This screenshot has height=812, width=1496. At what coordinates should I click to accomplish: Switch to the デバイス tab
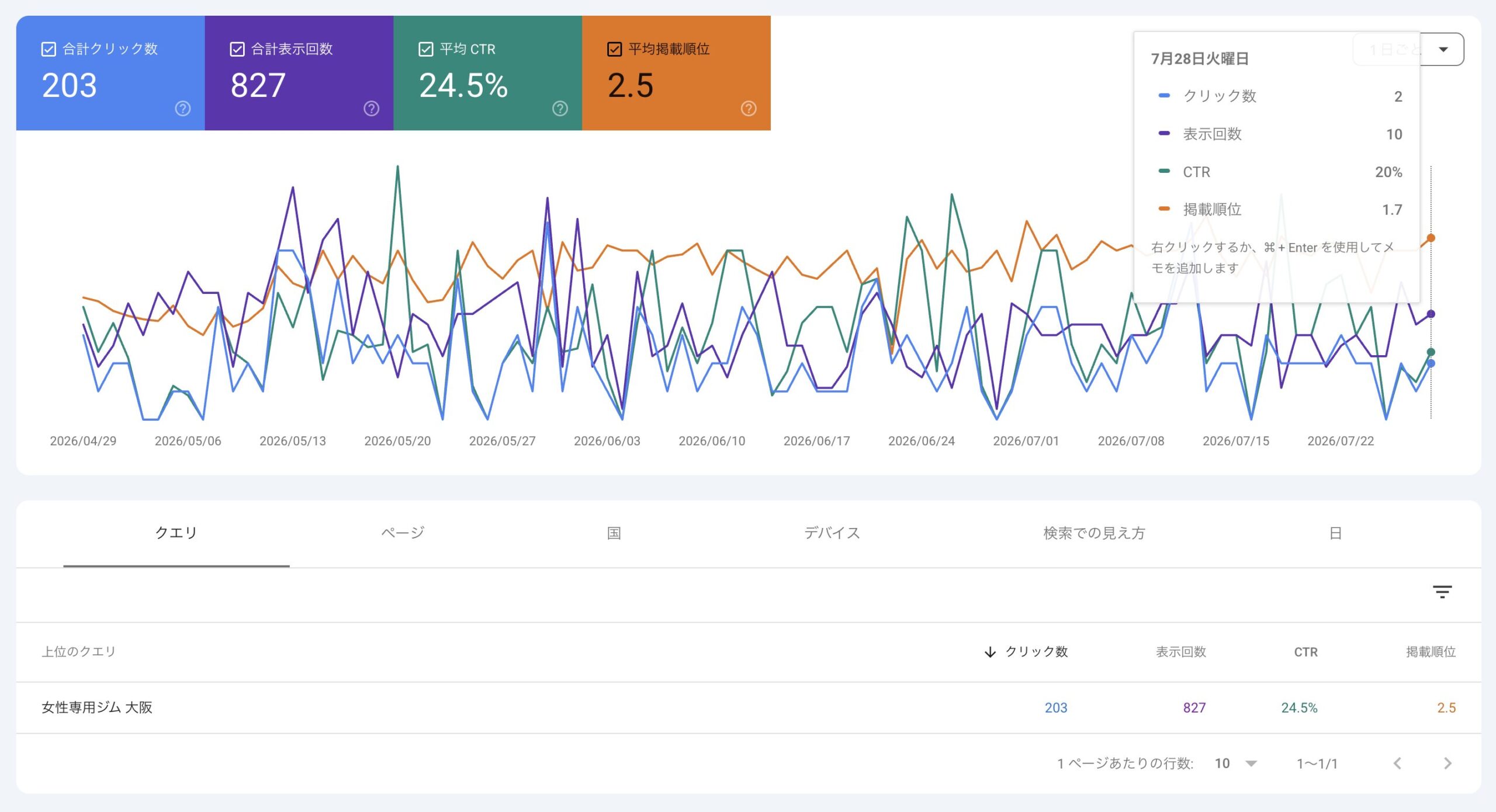click(832, 533)
